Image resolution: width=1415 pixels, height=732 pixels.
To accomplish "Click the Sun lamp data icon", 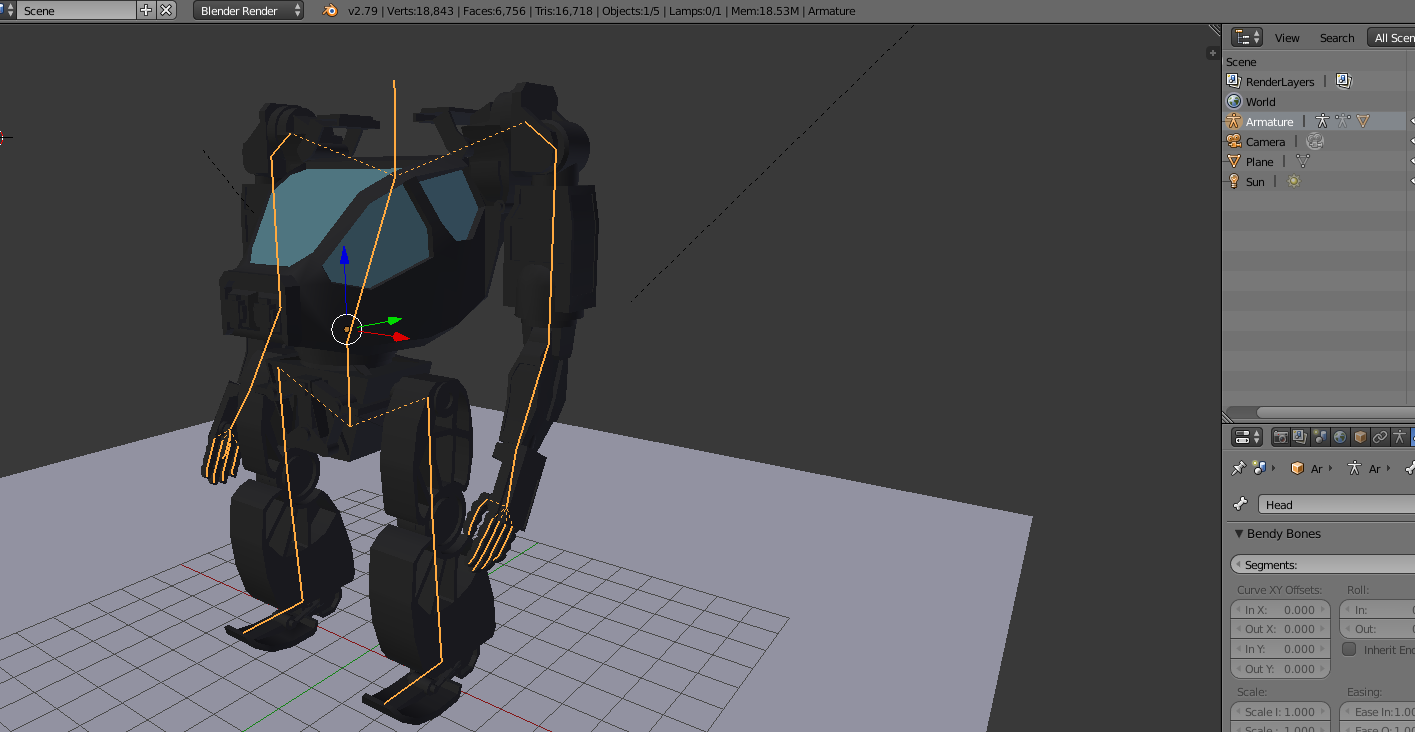I will 1294,182.
